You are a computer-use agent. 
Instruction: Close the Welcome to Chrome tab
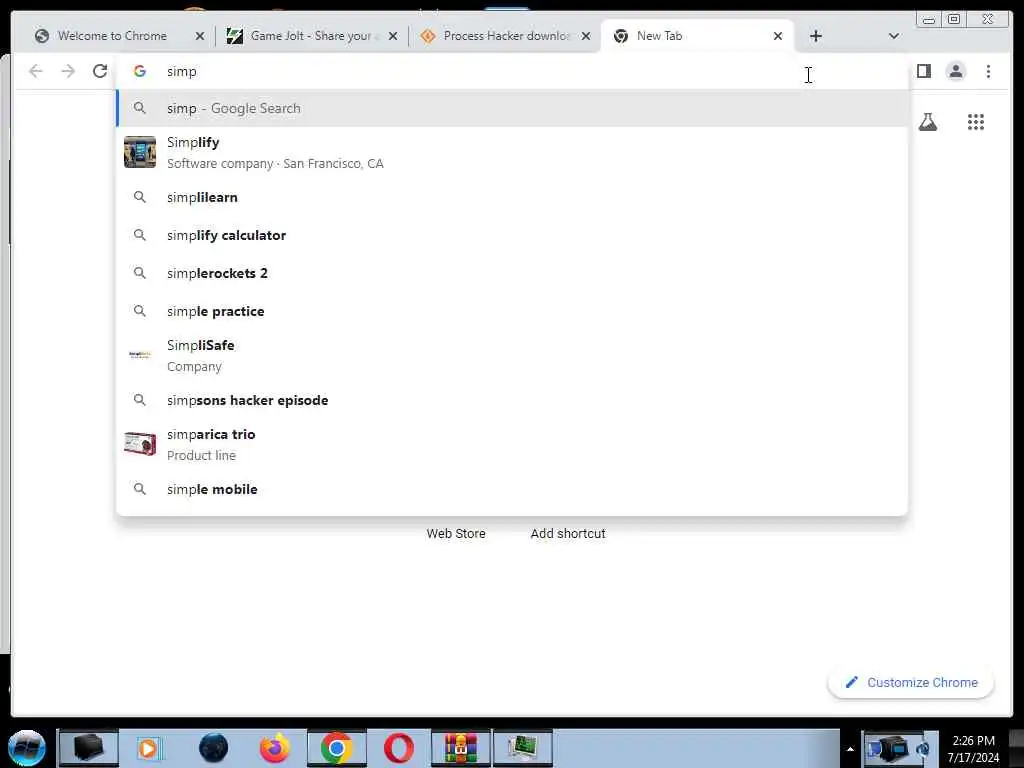(x=200, y=37)
